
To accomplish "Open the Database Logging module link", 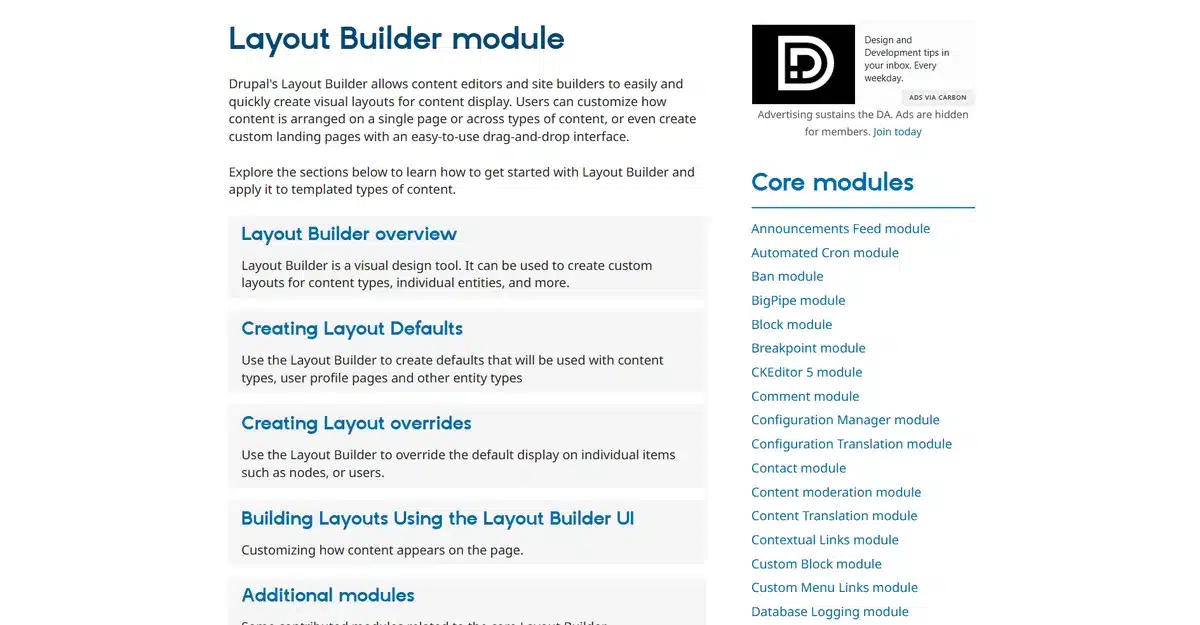I will [x=830, y=612].
